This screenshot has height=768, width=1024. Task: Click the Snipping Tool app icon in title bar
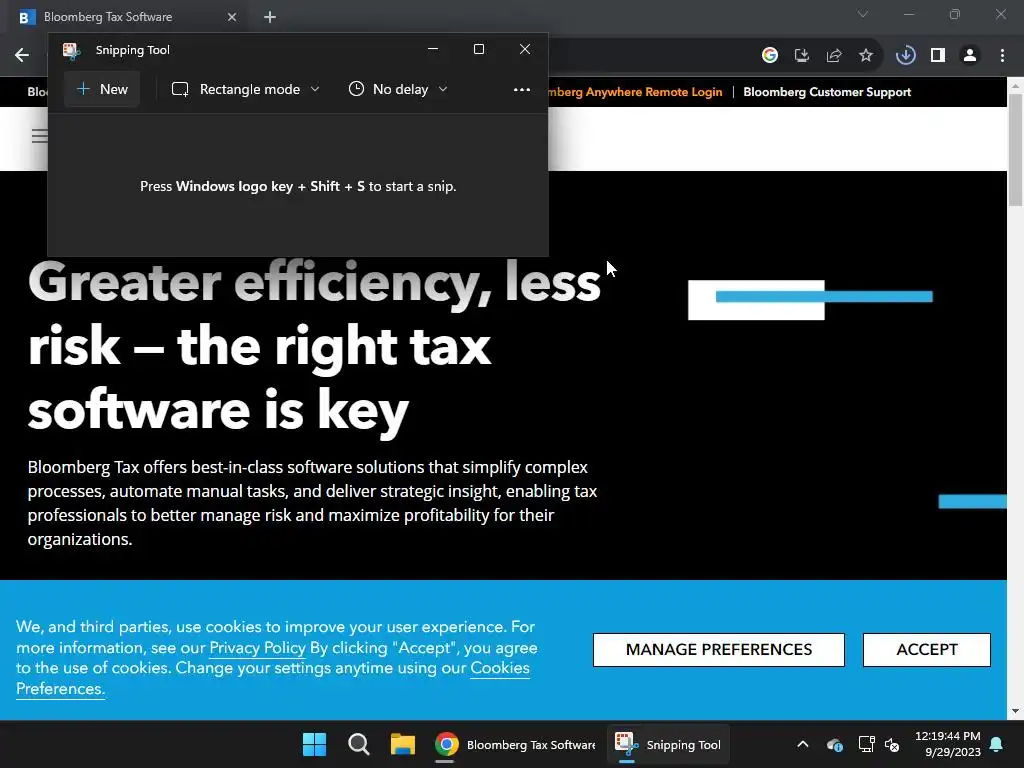[x=71, y=50]
